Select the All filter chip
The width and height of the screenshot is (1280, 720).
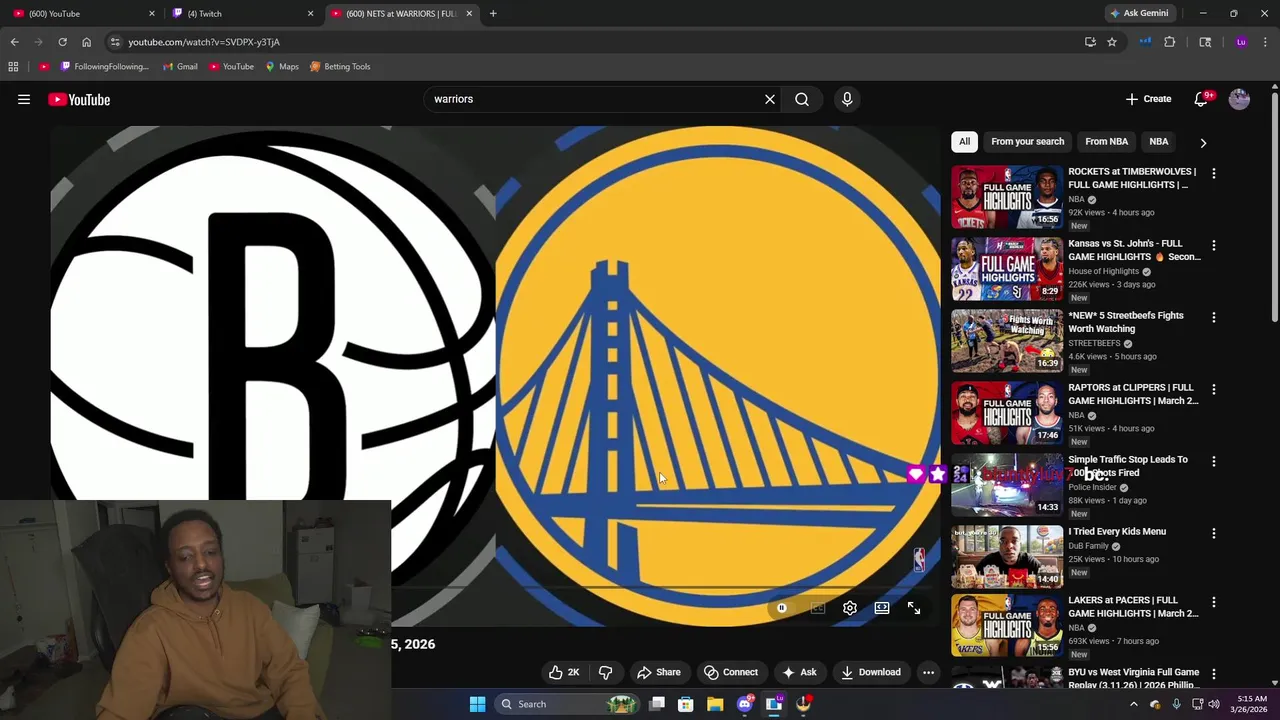[x=964, y=142]
